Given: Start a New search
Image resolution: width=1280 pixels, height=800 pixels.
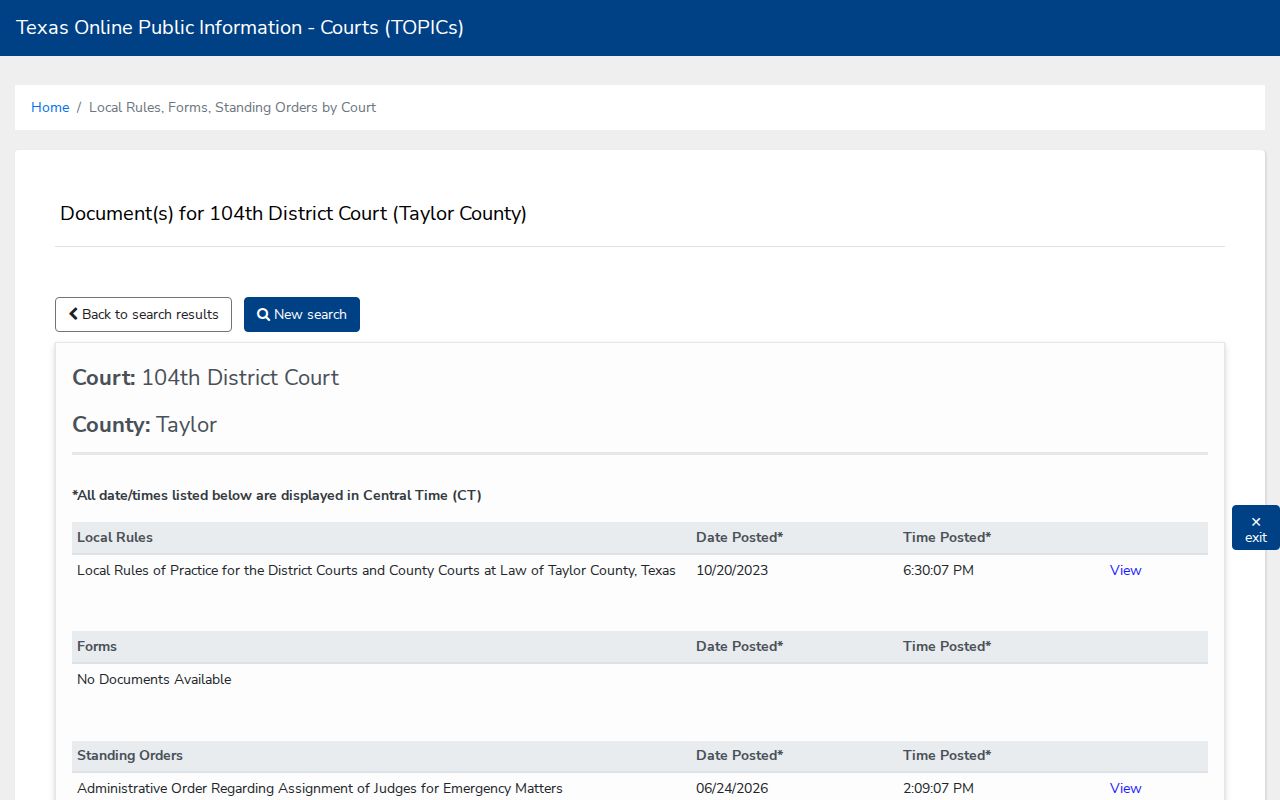Looking at the screenshot, I should pyautogui.click(x=302, y=314).
